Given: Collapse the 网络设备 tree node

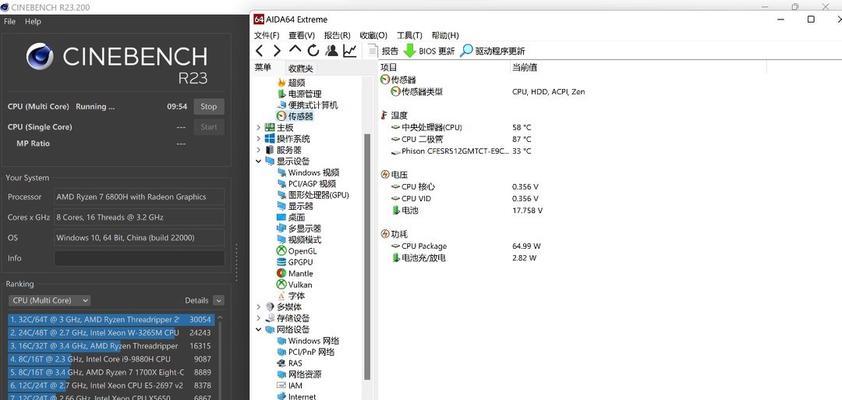Looking at the screenshot, I should [258, 329].
